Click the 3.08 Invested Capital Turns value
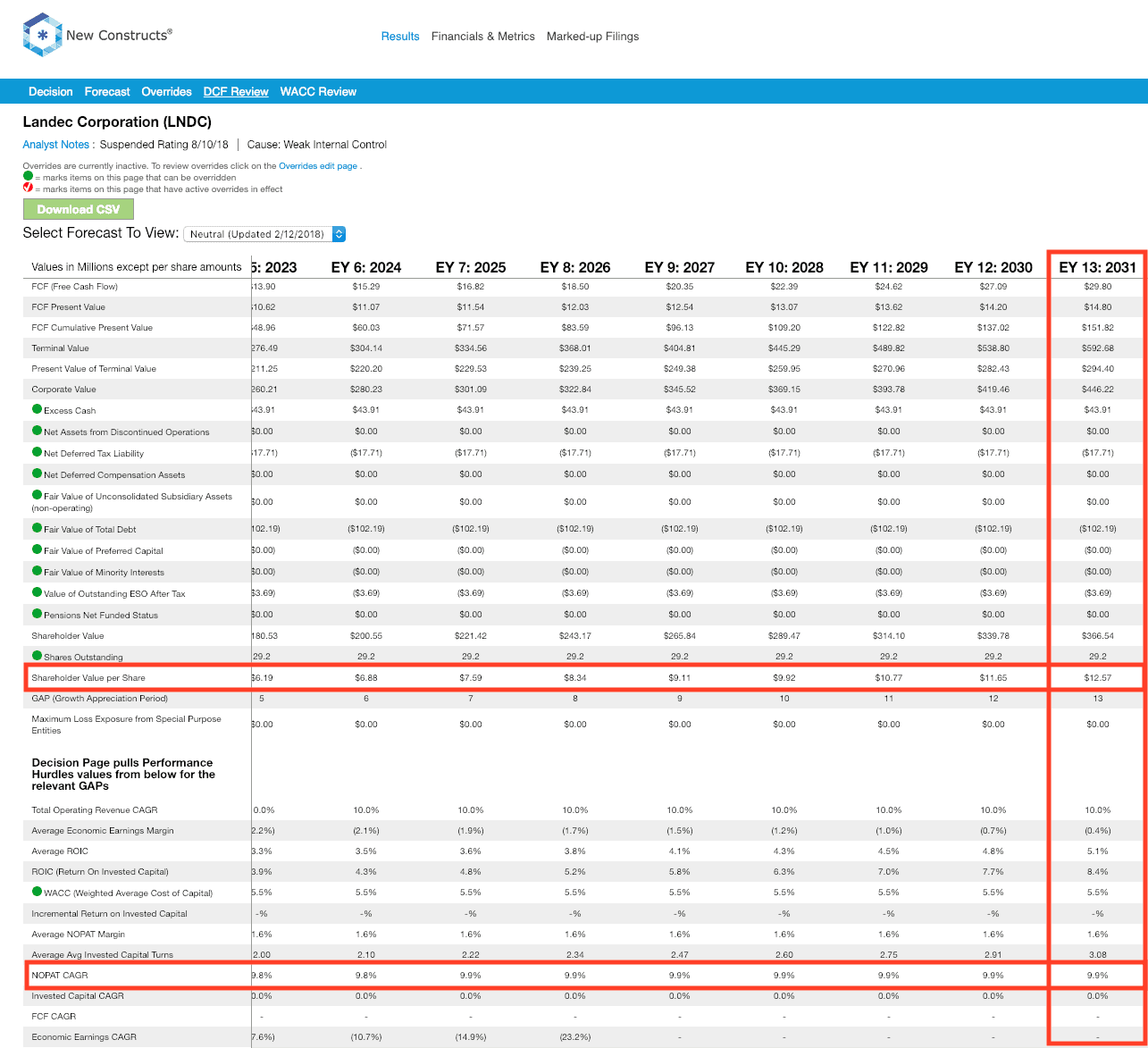This screenshot has height=1048, width=1148. tap(1098, 955)
